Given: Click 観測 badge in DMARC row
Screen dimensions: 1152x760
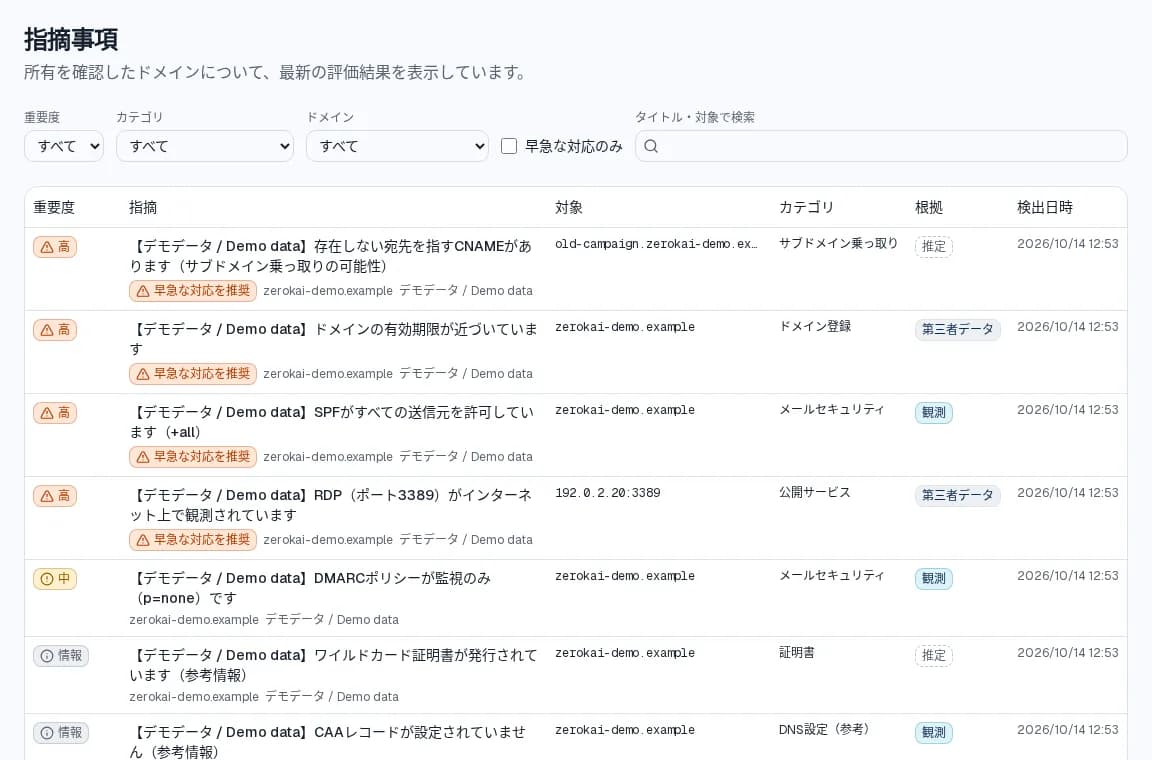Looking at the screenshot, I should click(934, 578).
